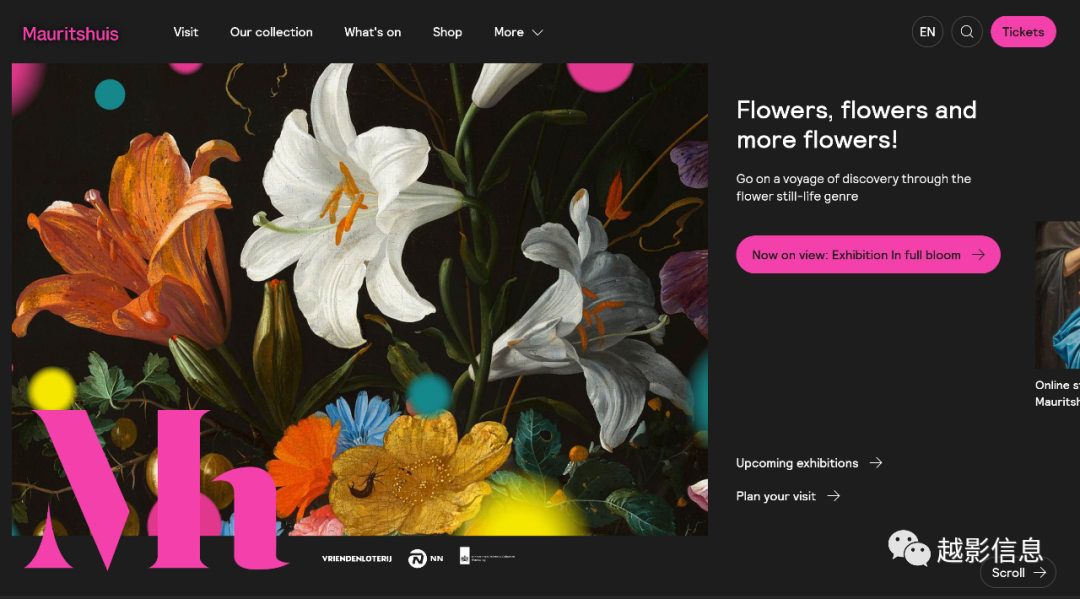Click the heading Flowers, flowers and more flowers!
Viewport: 1080px width, 599px height.
point(856,125)
